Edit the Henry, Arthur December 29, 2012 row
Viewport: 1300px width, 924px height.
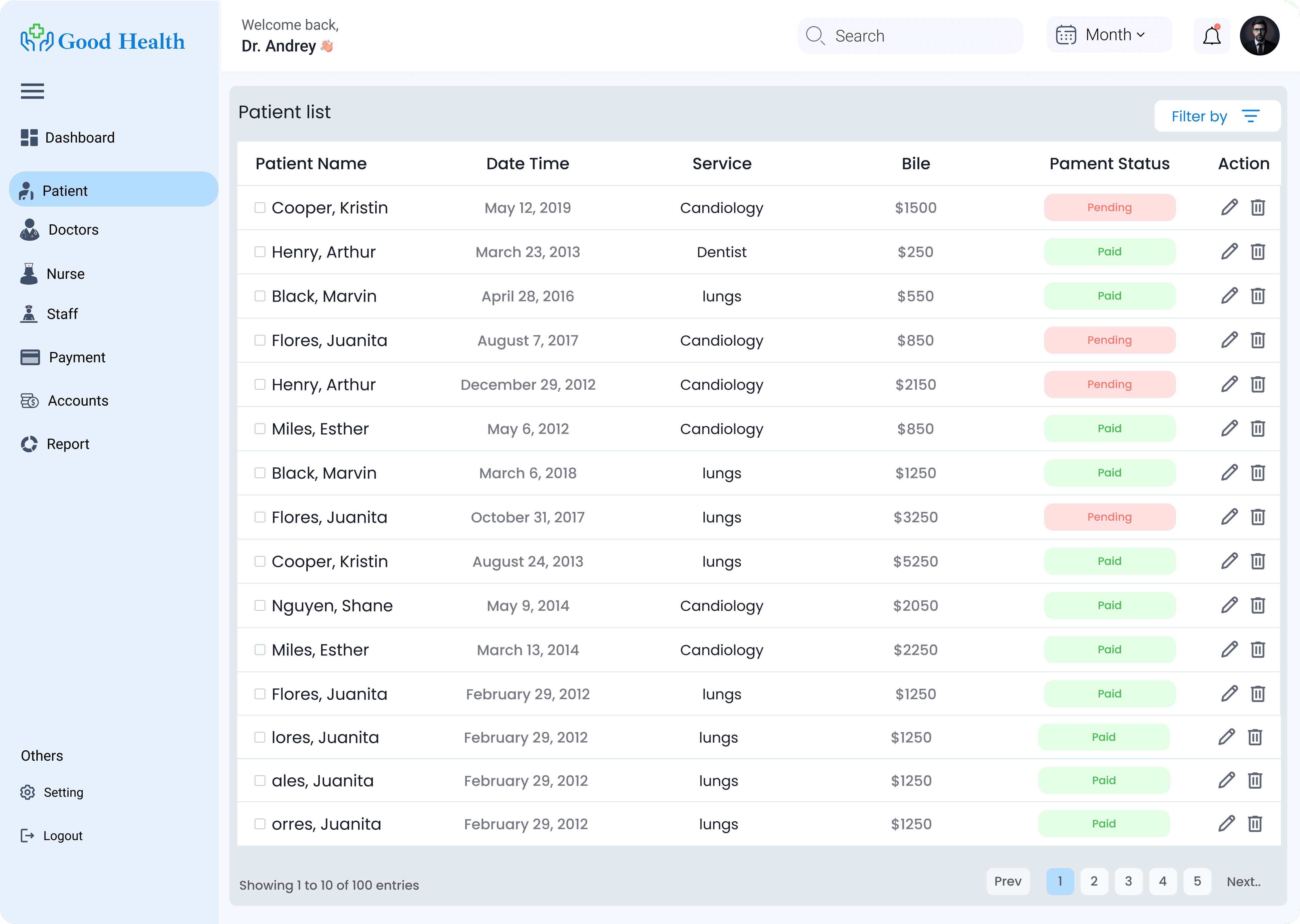1229,385
